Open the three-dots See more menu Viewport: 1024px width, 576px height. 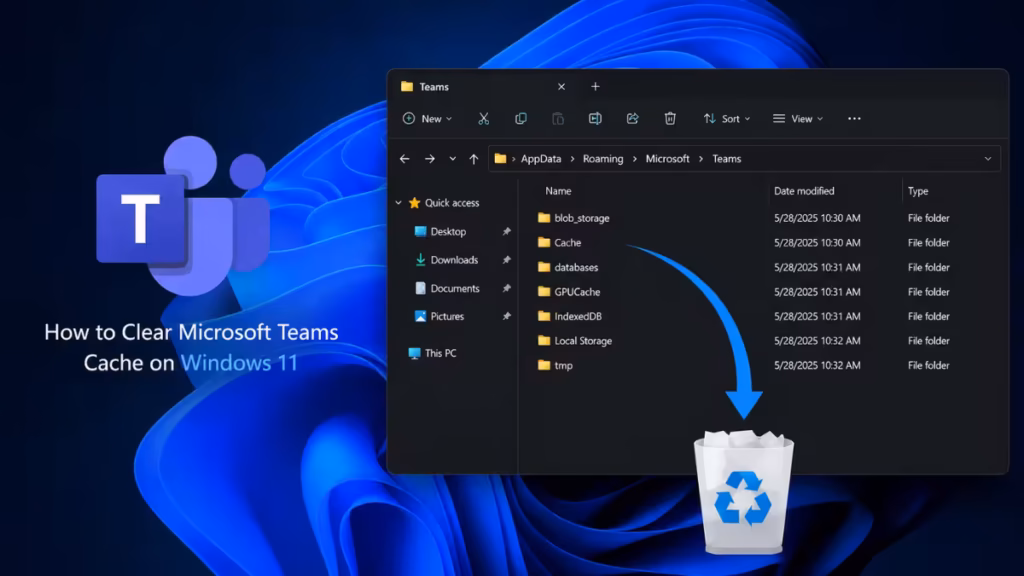(x=854, y=119)
